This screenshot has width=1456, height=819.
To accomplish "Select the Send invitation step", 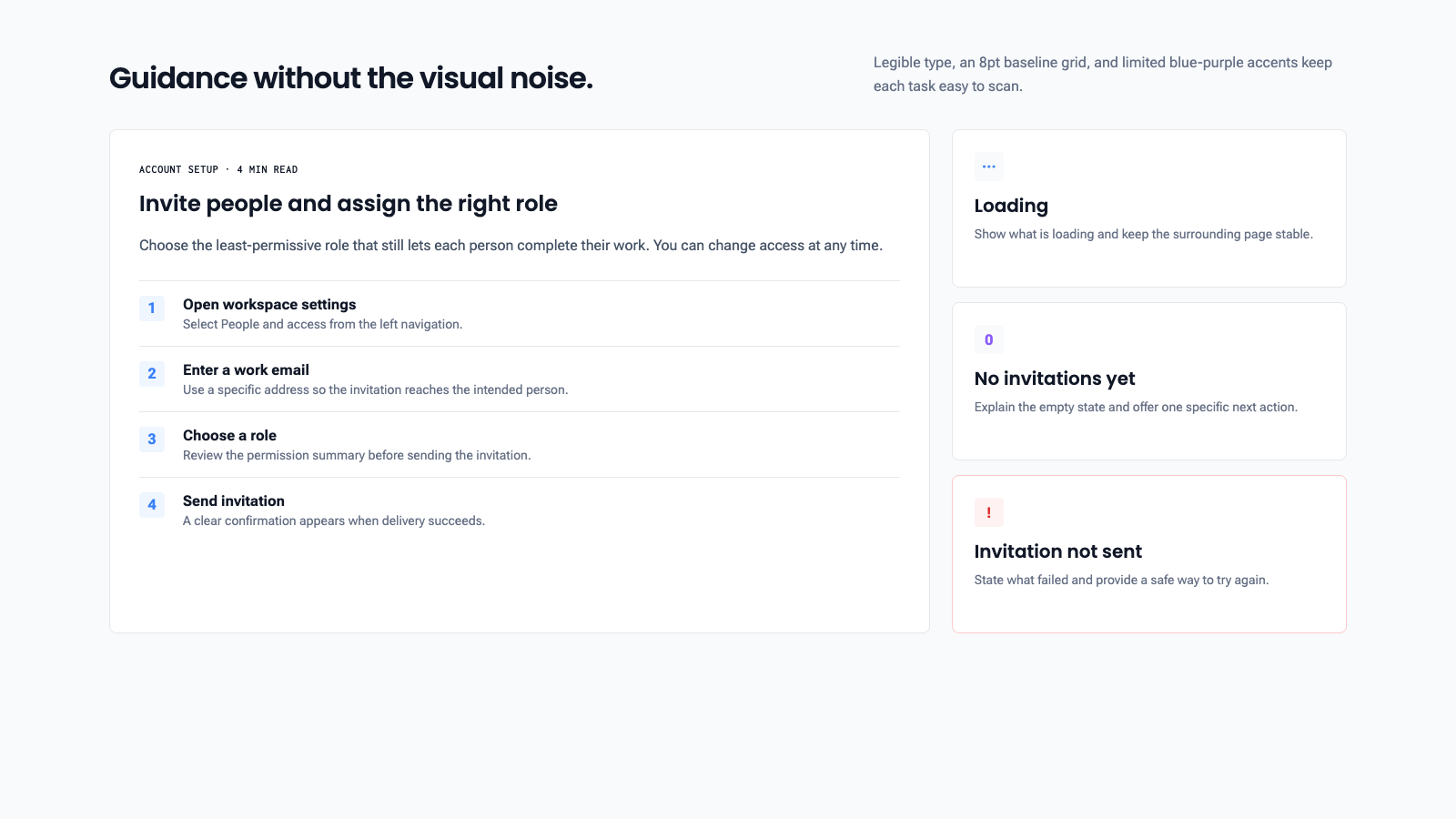I will tap(520, 511).
